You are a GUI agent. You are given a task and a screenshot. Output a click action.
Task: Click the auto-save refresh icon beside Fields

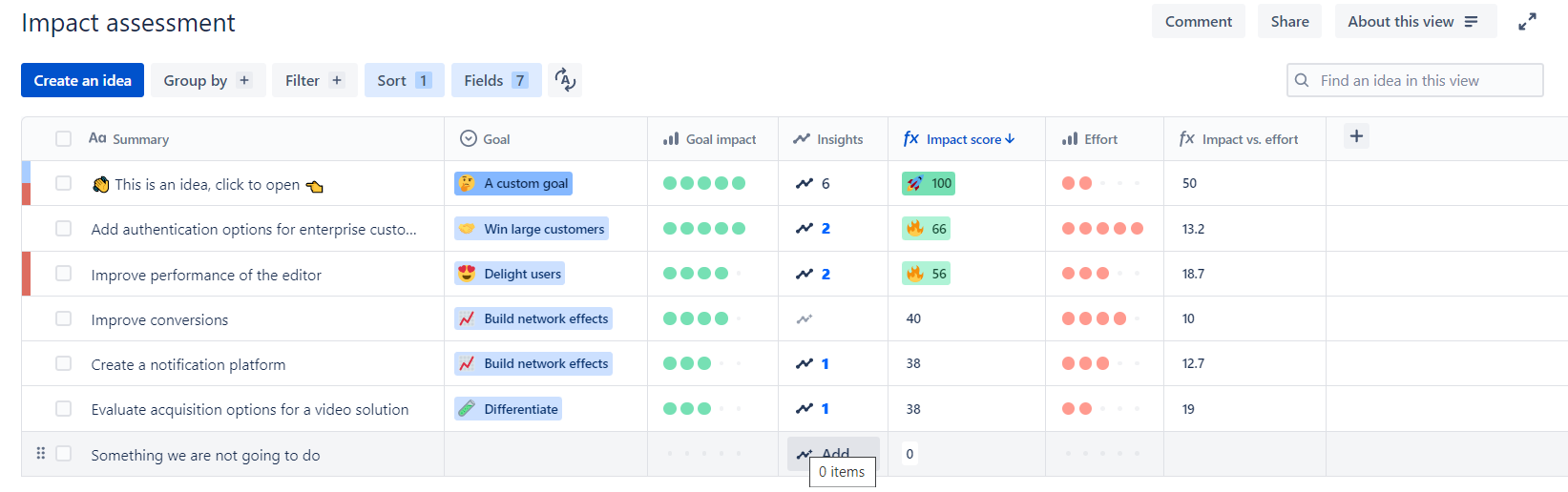tap(565, 80)
